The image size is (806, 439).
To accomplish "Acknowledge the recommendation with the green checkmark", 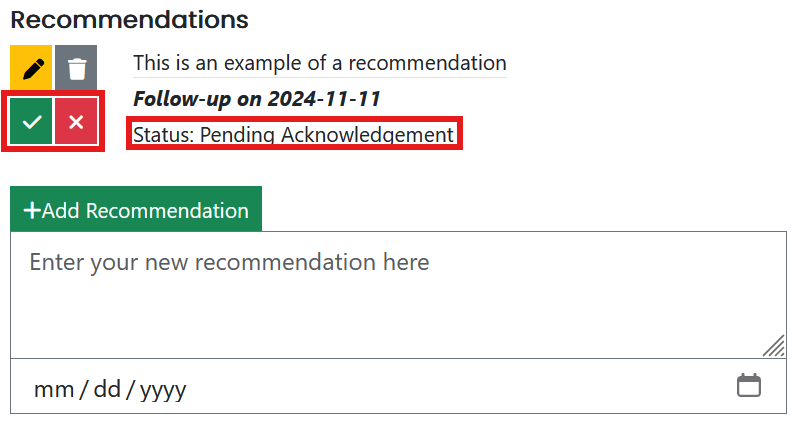I will click(x=32, y=122).
